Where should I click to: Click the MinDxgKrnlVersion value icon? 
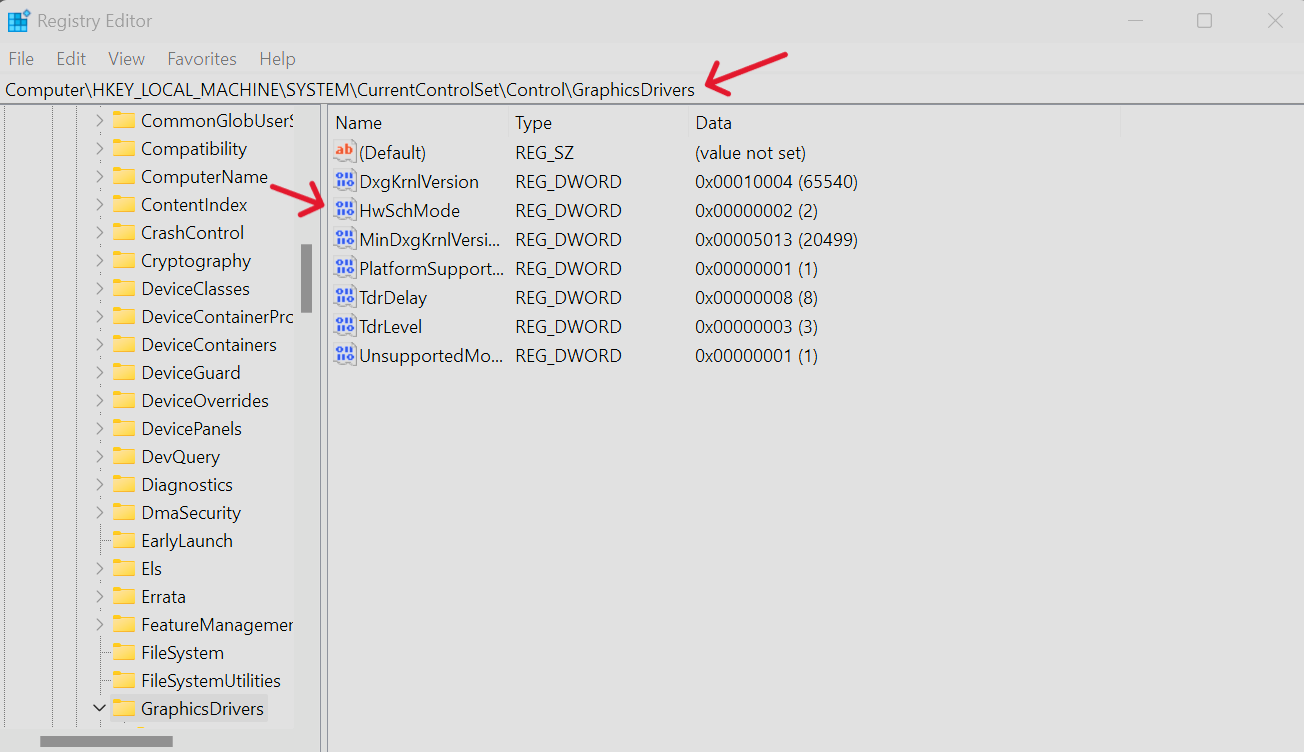coord(345,239)
